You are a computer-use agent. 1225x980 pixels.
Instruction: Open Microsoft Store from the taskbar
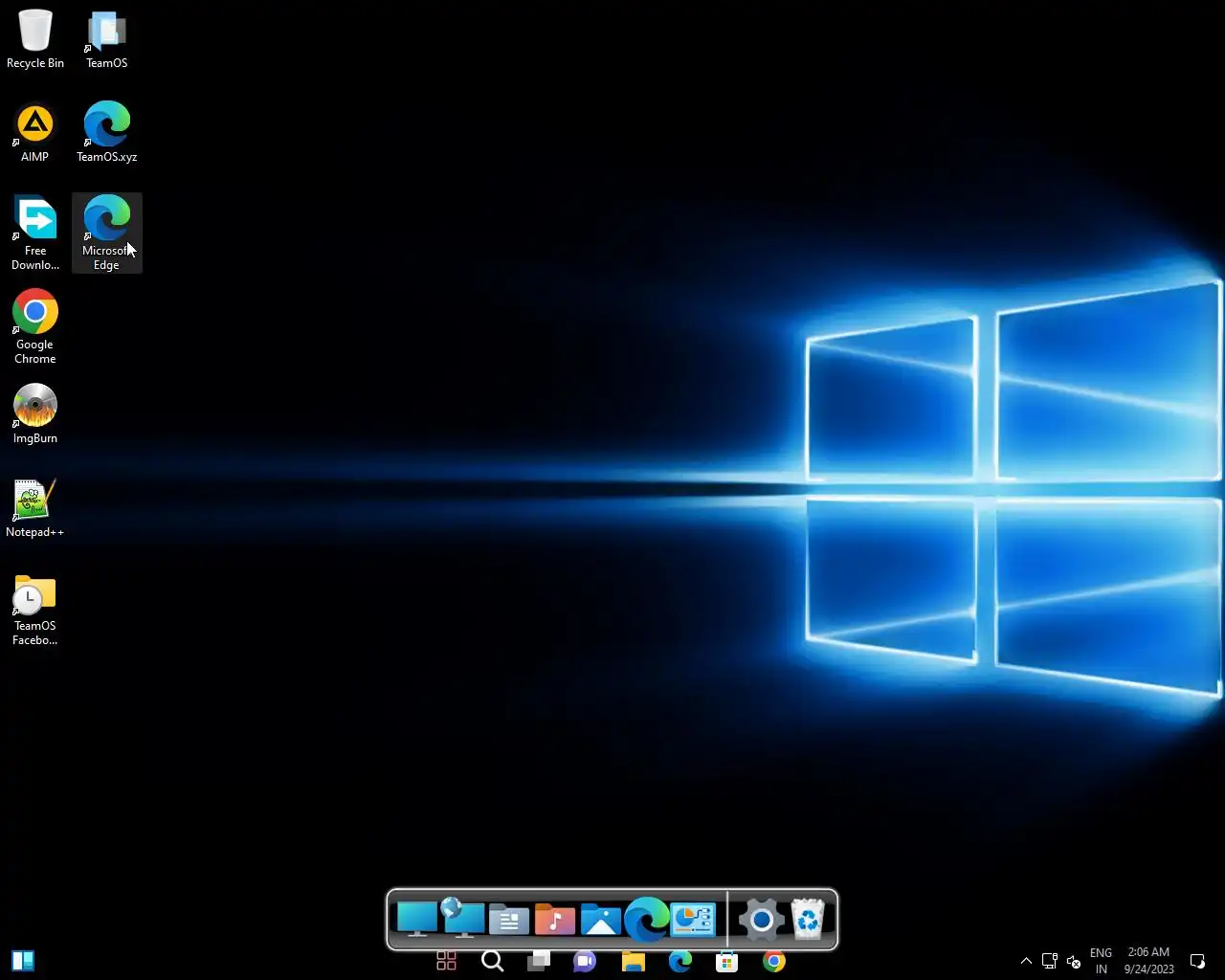click(727, 961)
